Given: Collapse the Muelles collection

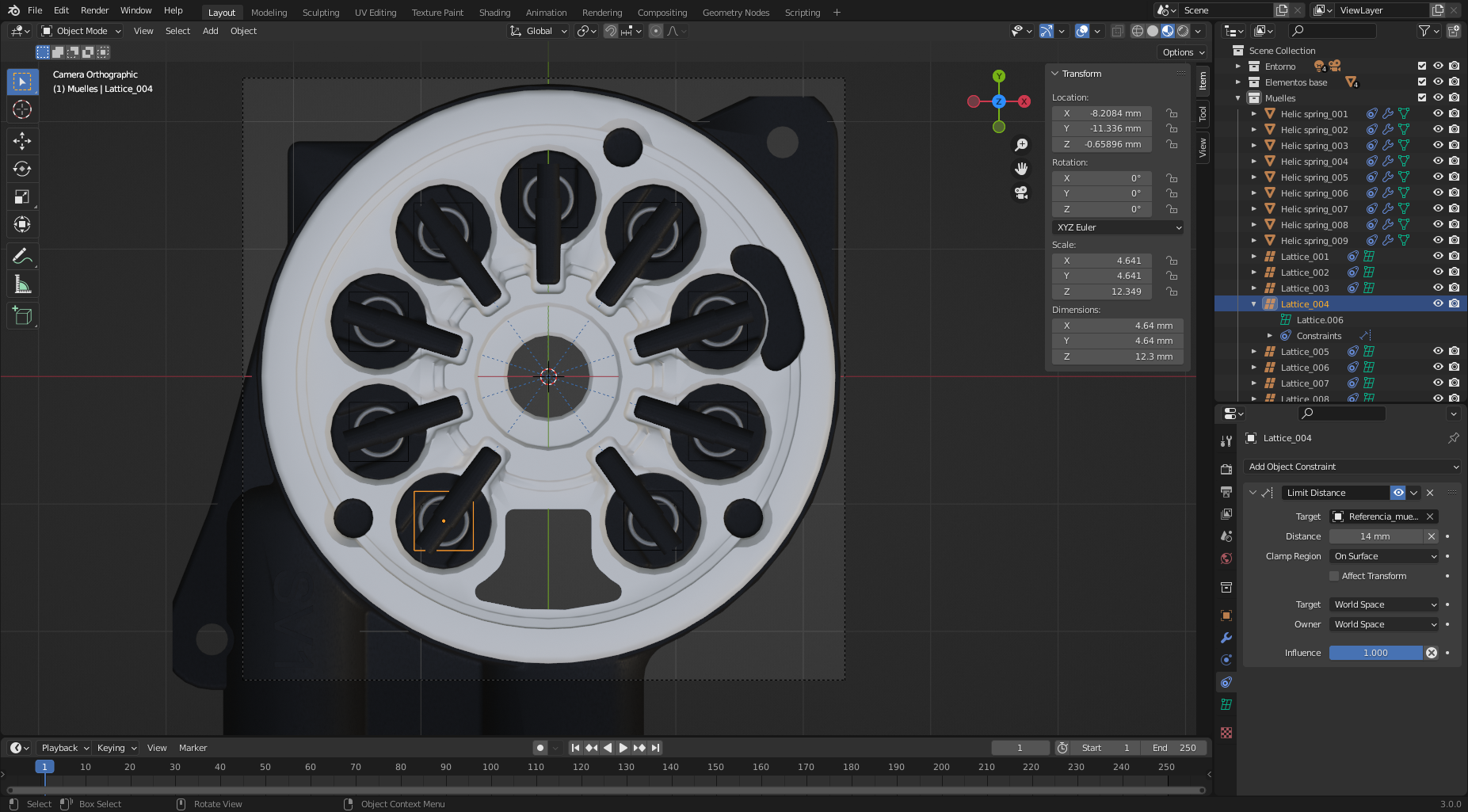Looking at the screenshot, I should (x=1238, y=98).
